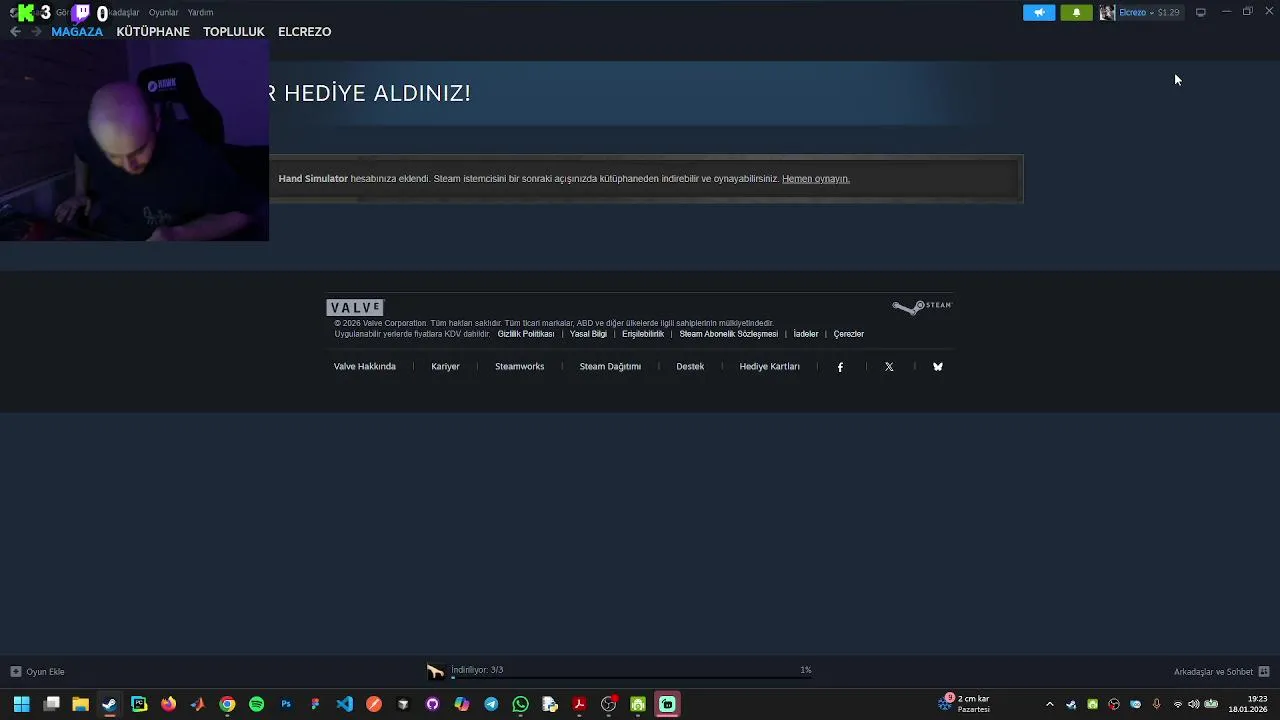Click the blue announcements megaphone button
The image size is (1280, 720).
point(1039,13)
